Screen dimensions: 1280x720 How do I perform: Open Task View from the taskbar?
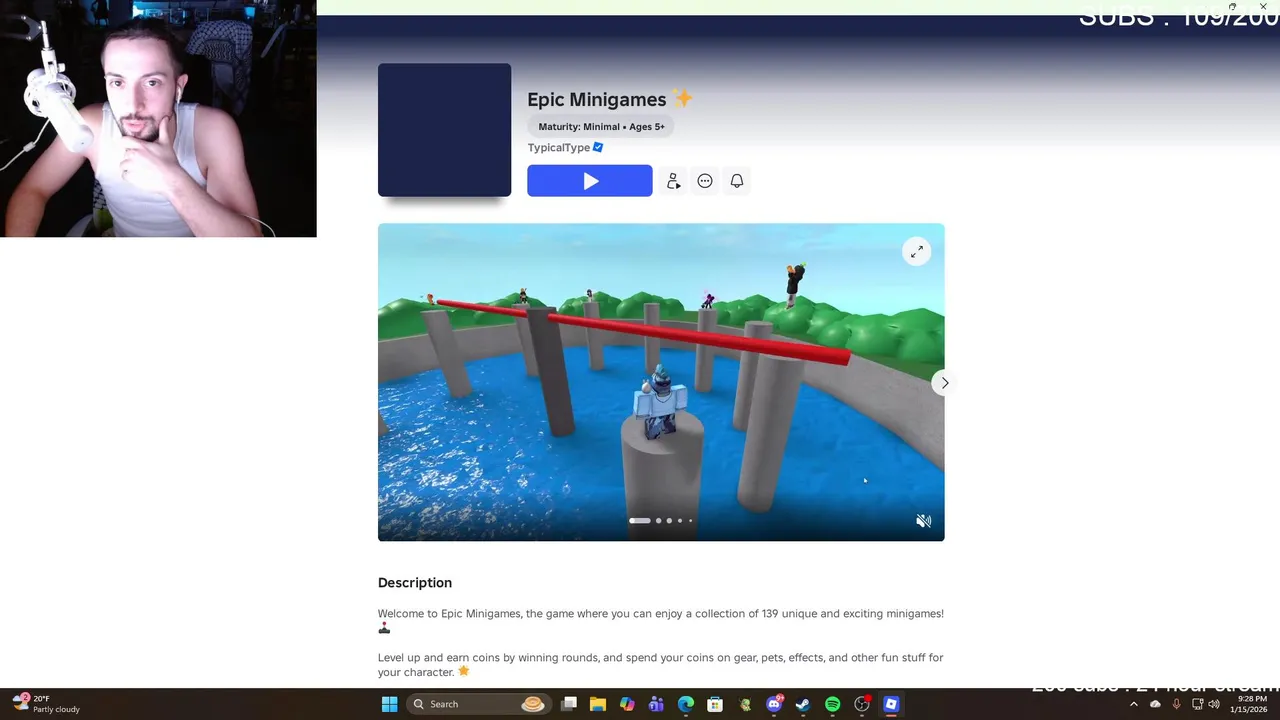[x=569, y=704]
